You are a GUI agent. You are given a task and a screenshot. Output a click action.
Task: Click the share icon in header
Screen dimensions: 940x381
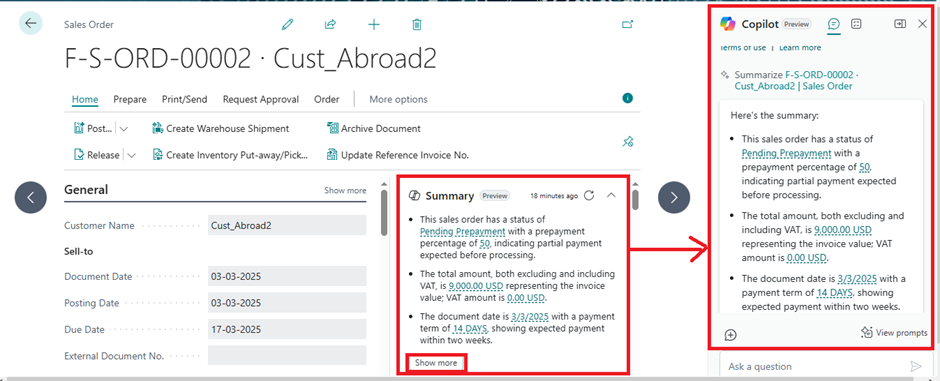330,25
